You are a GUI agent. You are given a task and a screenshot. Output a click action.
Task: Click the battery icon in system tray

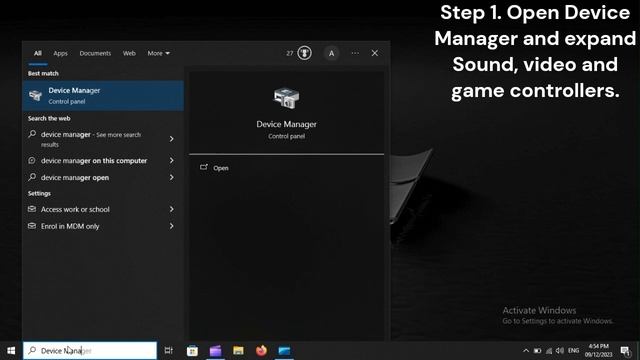tap(538, 351)
